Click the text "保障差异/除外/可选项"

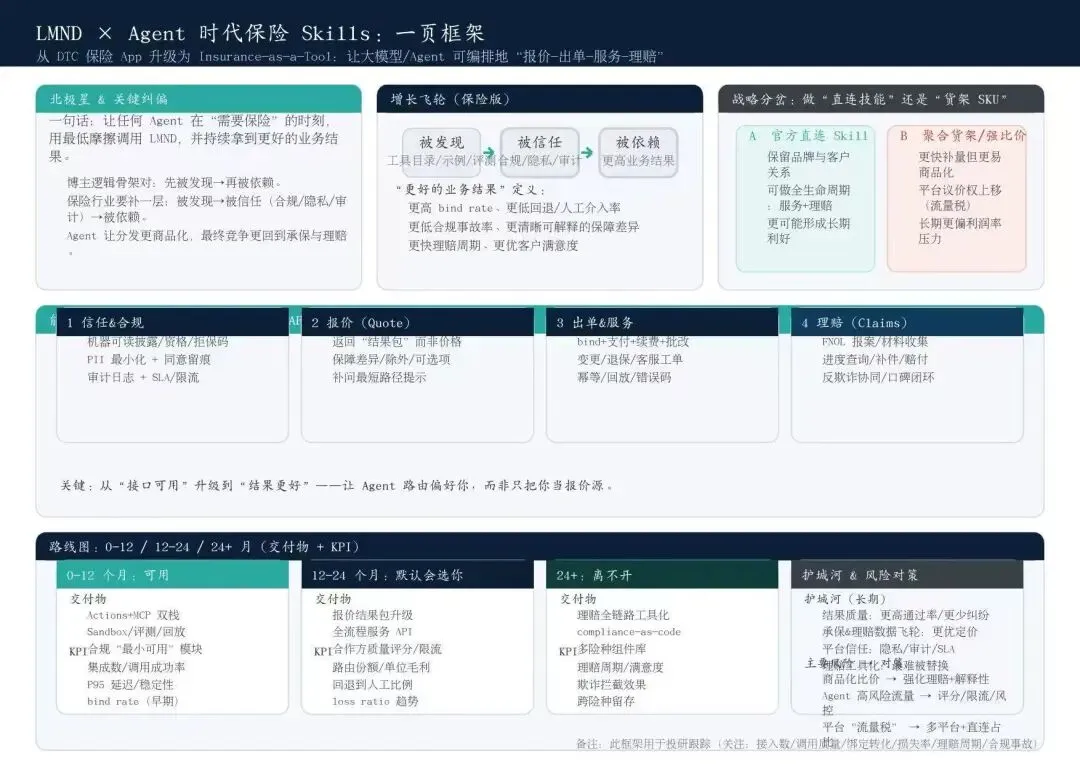click(x=391, y=359)
